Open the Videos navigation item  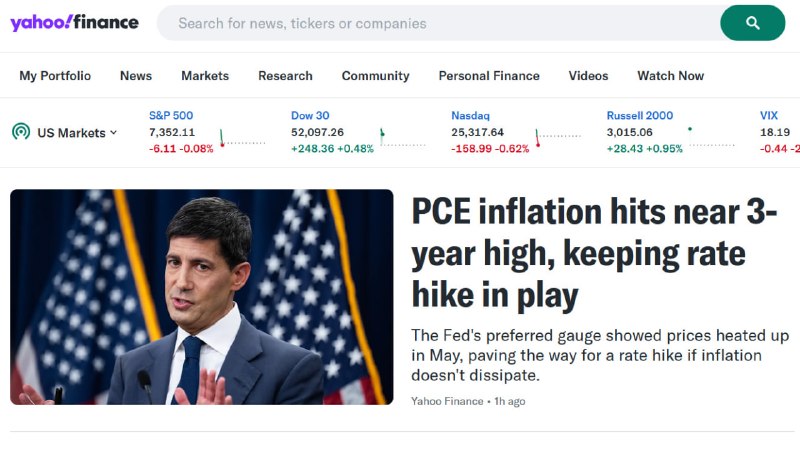(588, 76)
